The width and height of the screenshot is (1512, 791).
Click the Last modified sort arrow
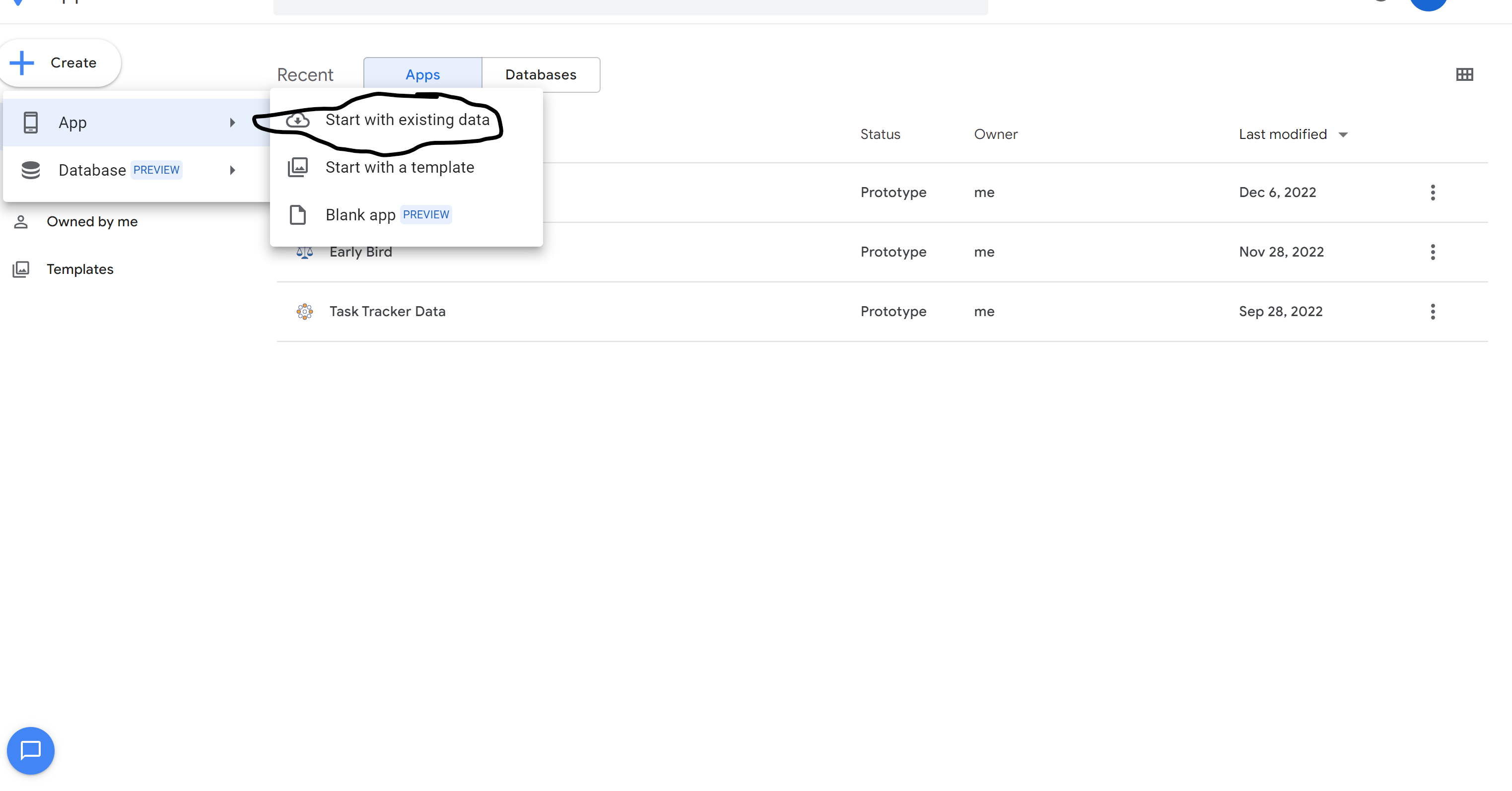tap(1343, 135)
